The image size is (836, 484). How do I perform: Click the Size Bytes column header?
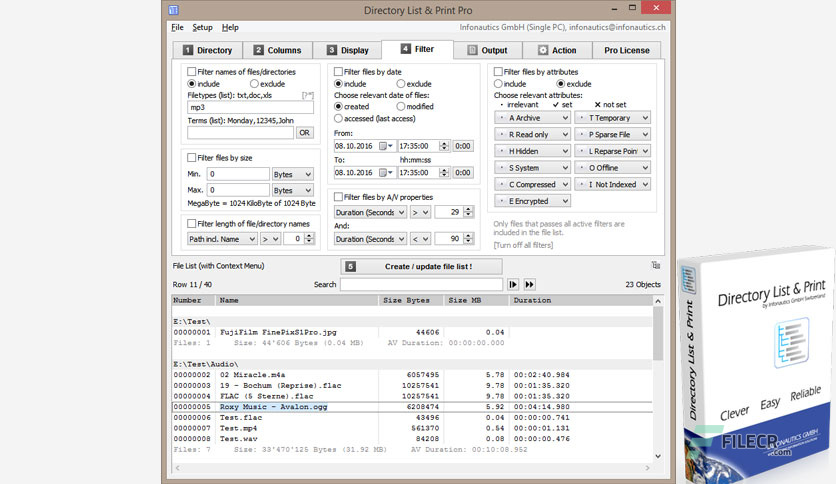pos(411,301)
